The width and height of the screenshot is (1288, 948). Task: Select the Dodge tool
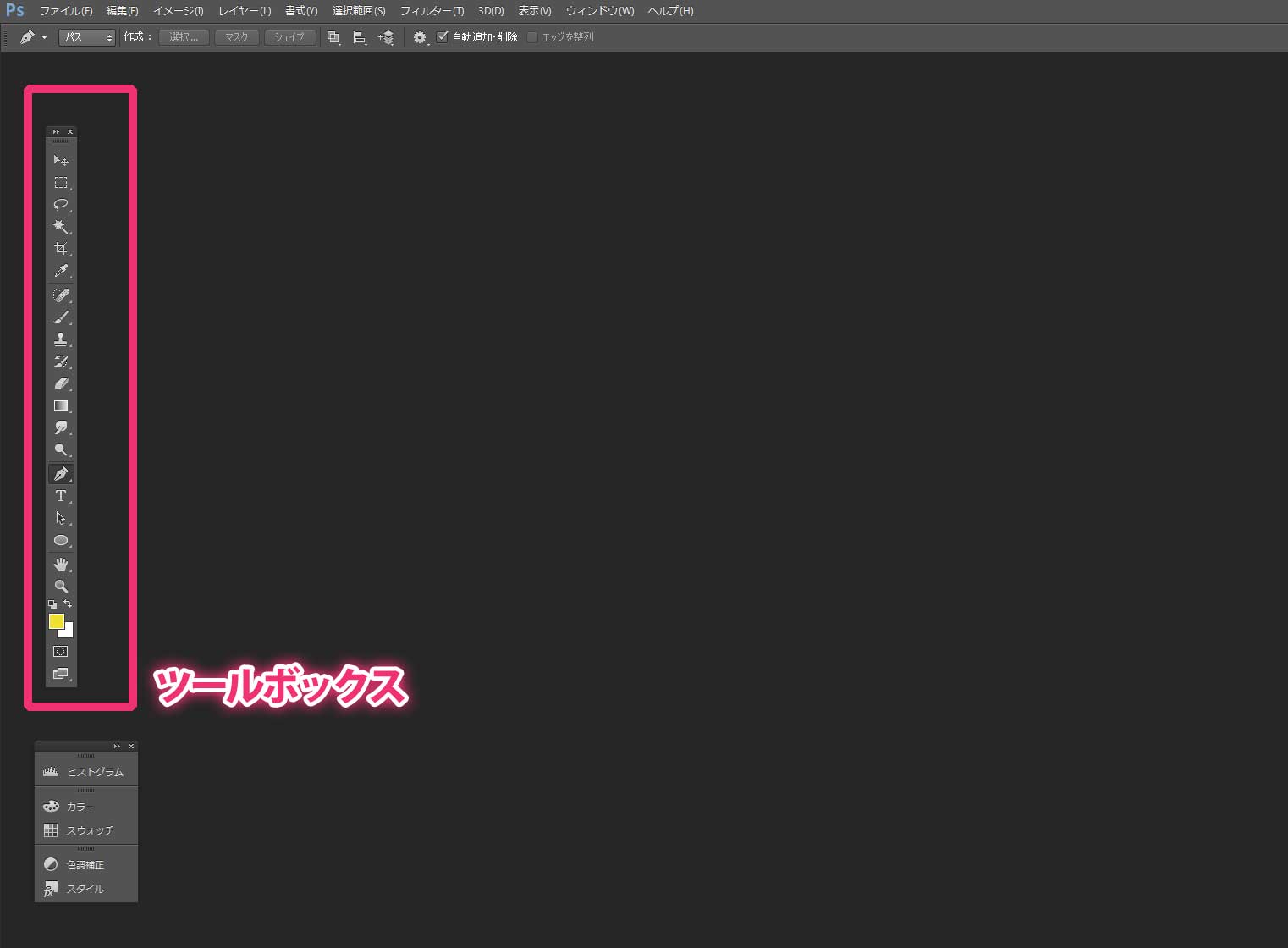coord(61,449)
